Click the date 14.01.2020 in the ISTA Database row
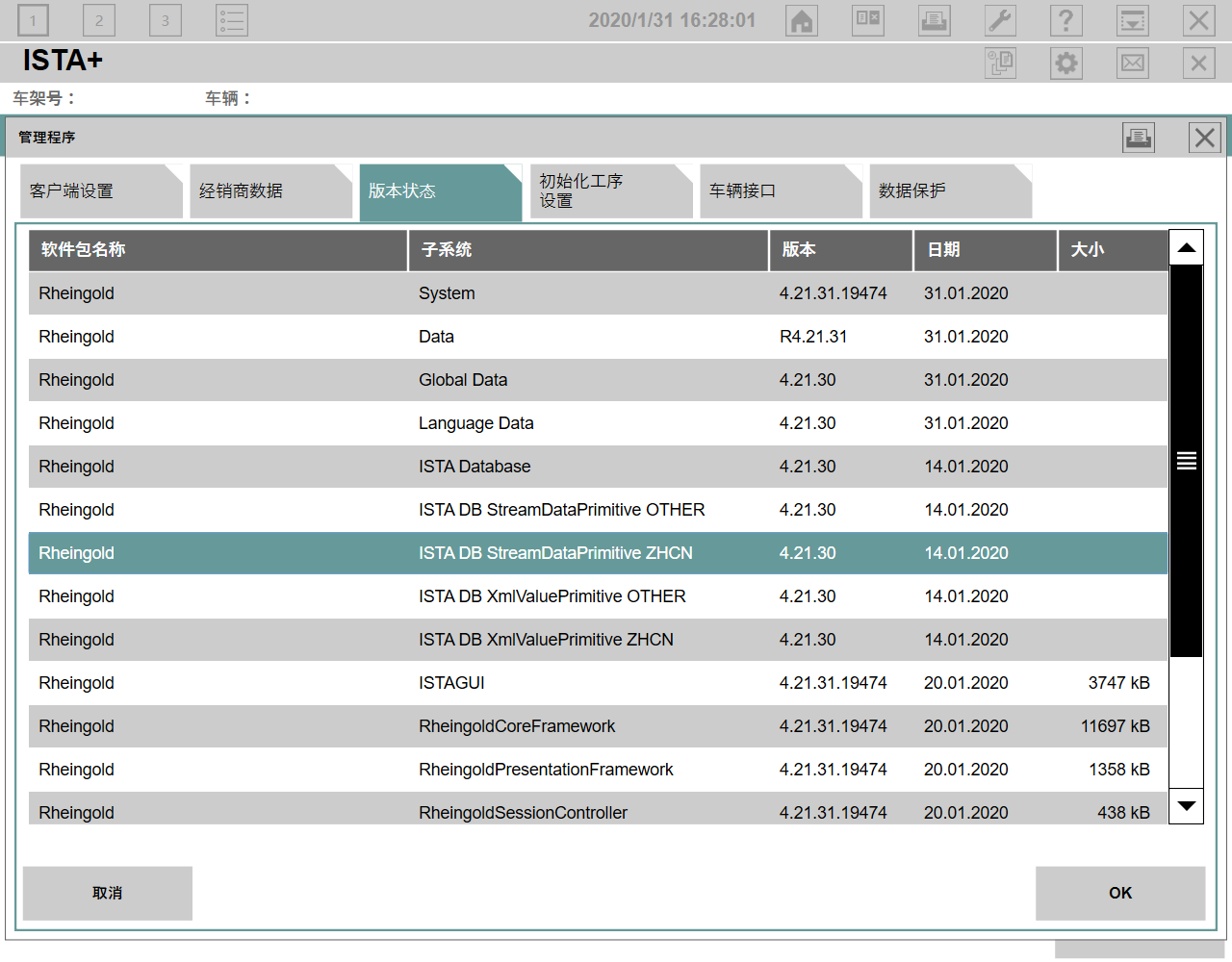This screenshot has width=1232, height=962. pyautogui.click(x=966, y=467)
